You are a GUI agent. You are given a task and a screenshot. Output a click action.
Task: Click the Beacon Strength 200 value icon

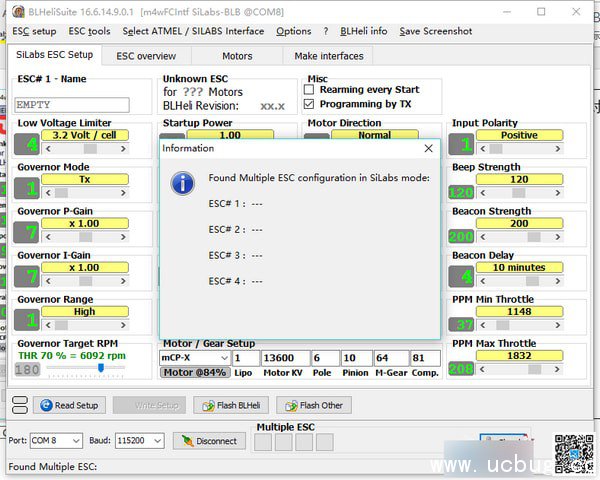[461, 235]
